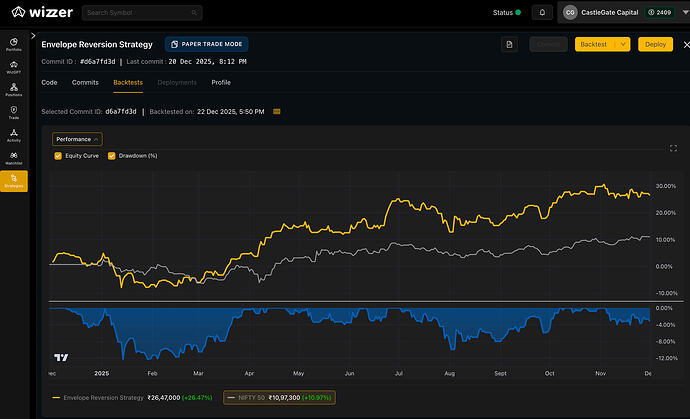Switch to the Code tab
This screenshot has height=419, width=690.
(49, 82)
